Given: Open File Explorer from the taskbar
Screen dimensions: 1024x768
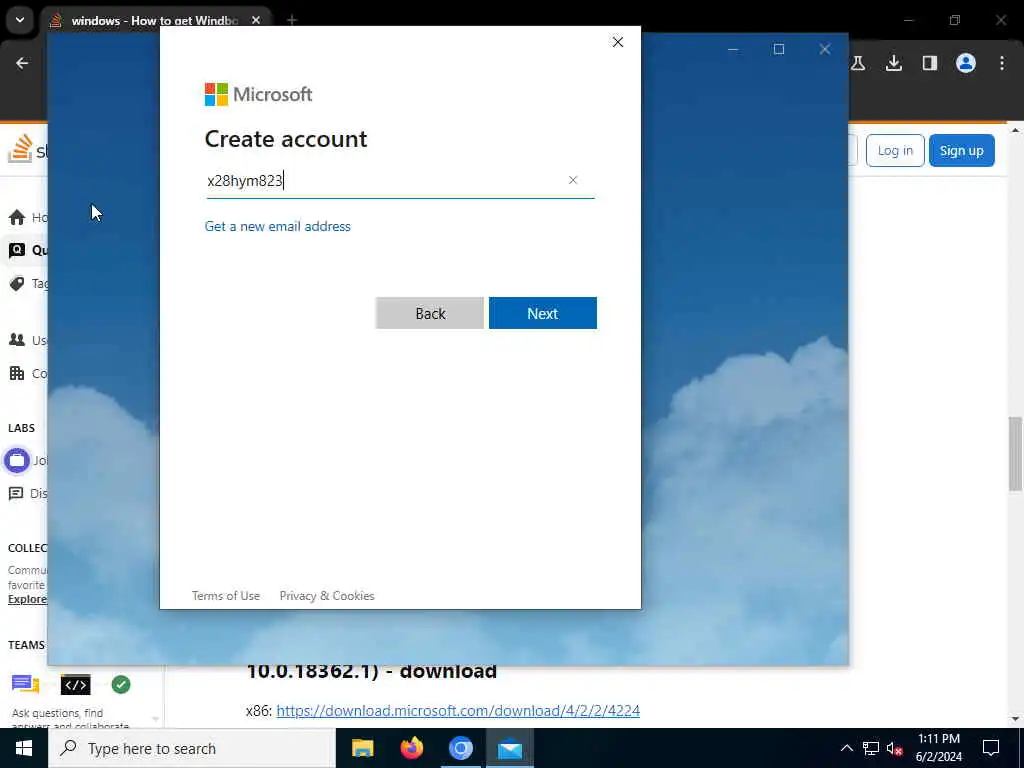Looking at the screenshot, I should [362, 748].
